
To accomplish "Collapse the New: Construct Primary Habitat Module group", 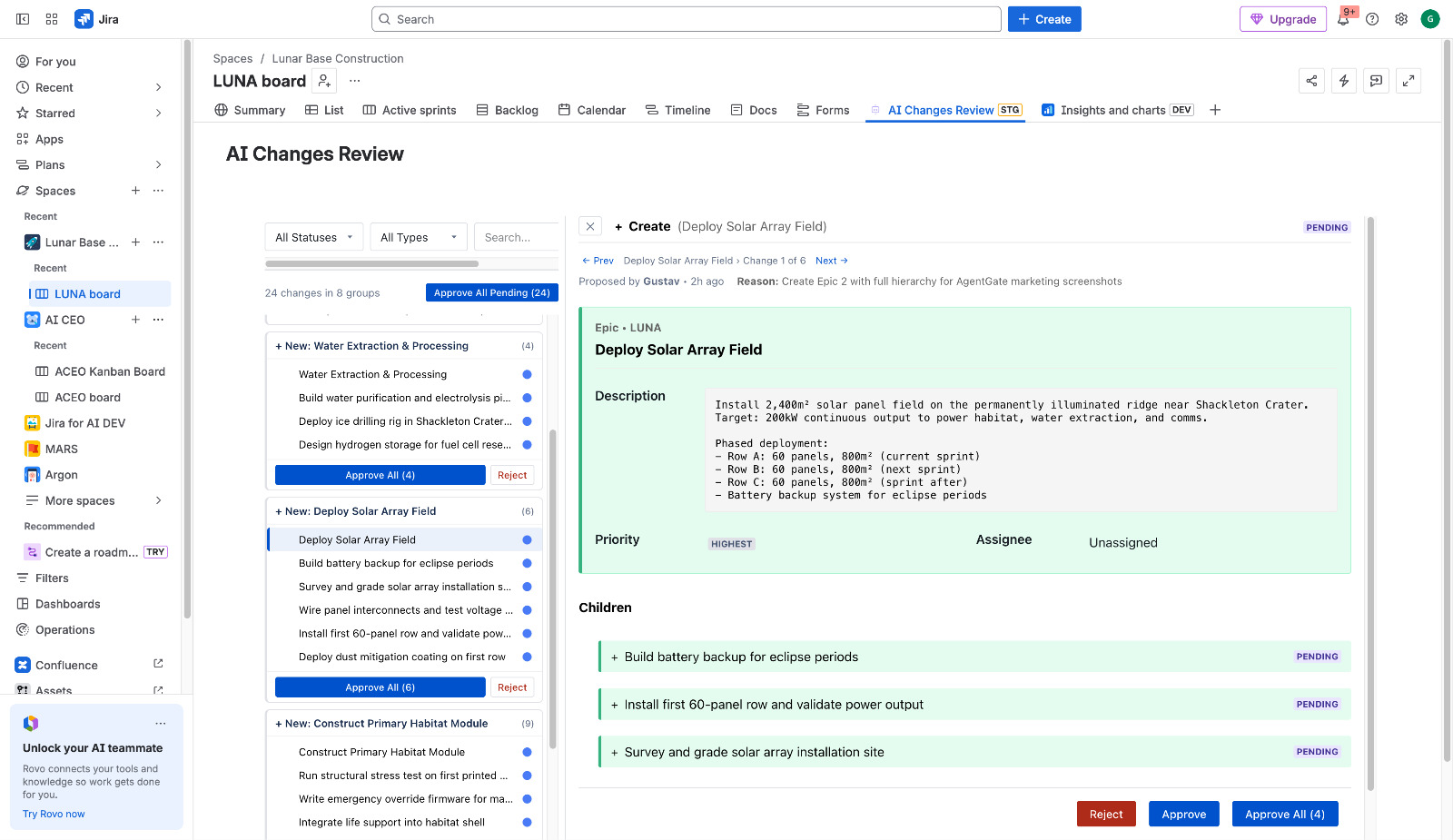I will 404,724.
